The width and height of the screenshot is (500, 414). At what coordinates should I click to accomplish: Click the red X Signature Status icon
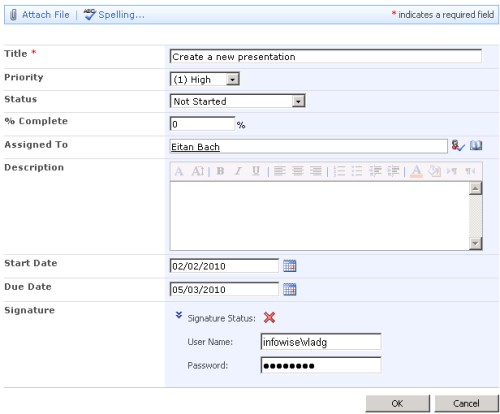pos(269,318)
